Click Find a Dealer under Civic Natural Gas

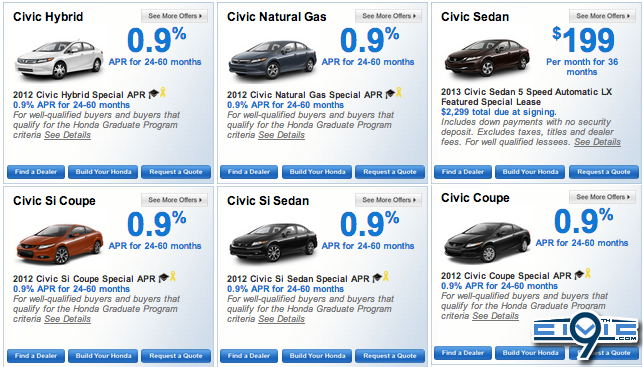point(249,172)
